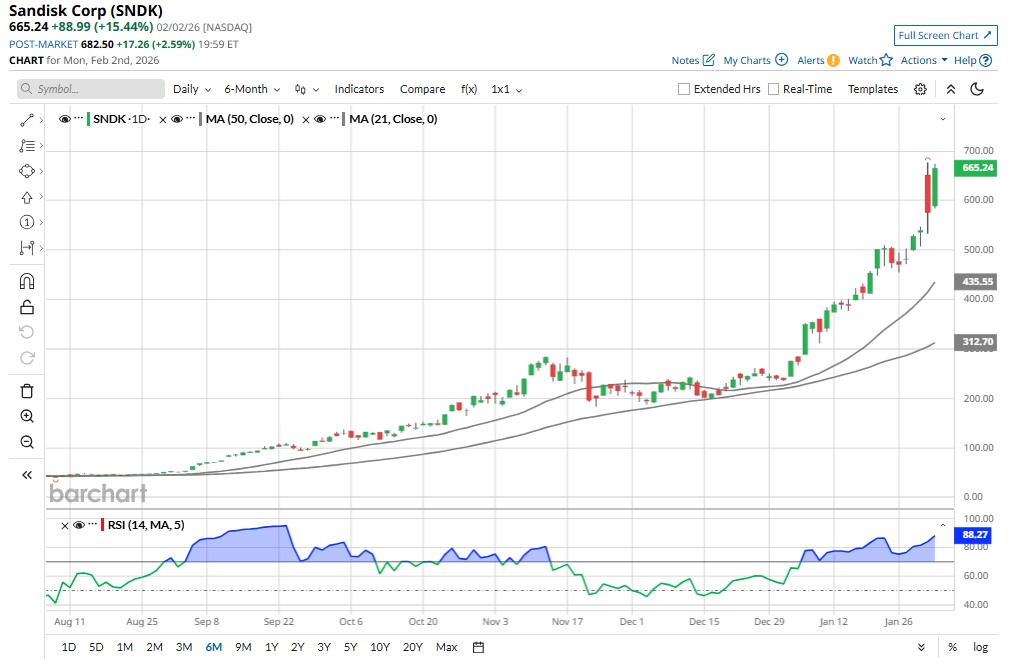Select the 20Y range
The image size is (1015, 666).
412,647
